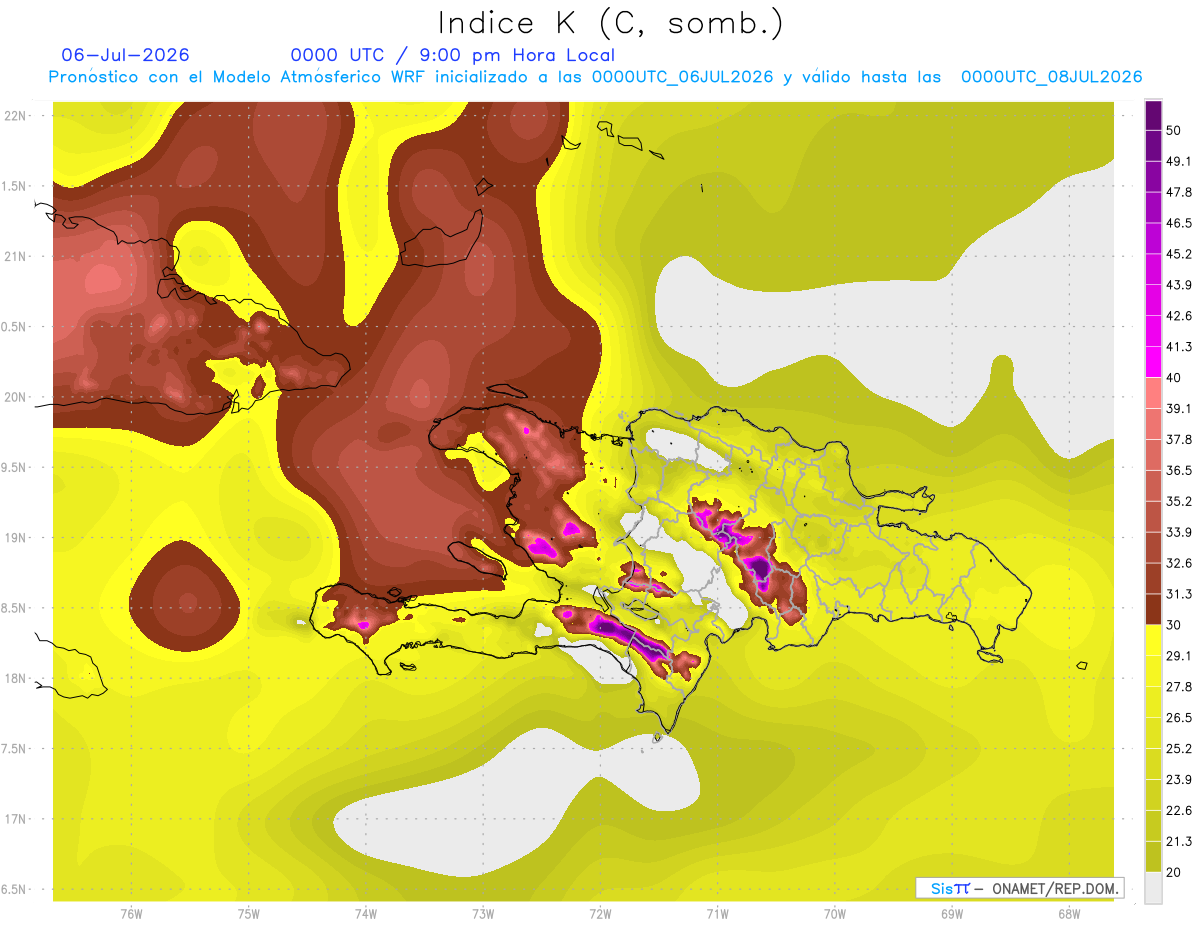The height and width of the screenshot is (927, 1200).
Task: Click the colorbar value '41.3'
Action: 1178,347
